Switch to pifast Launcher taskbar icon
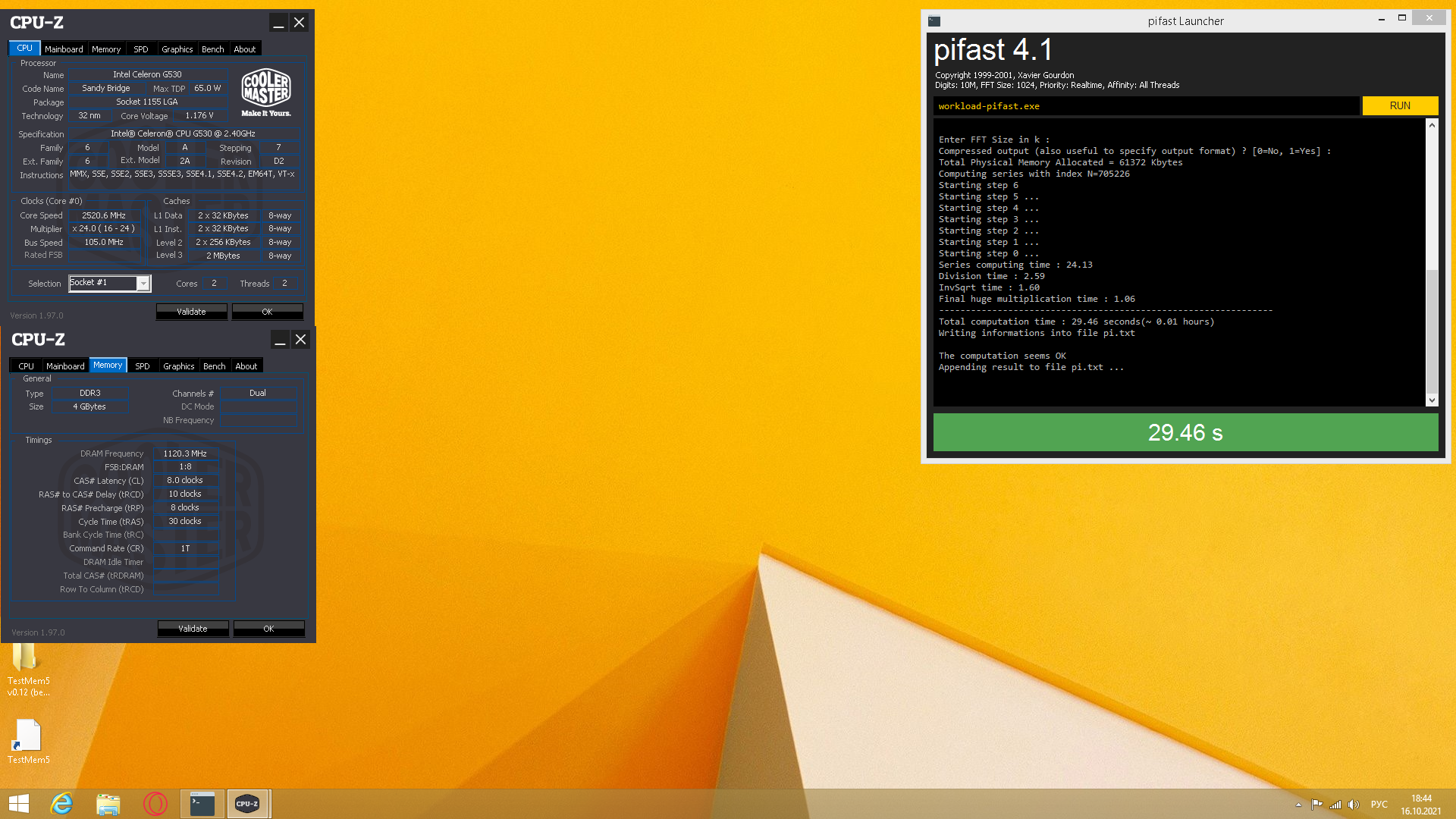The height and width of the screenshot is (819, 1456). 202,804
